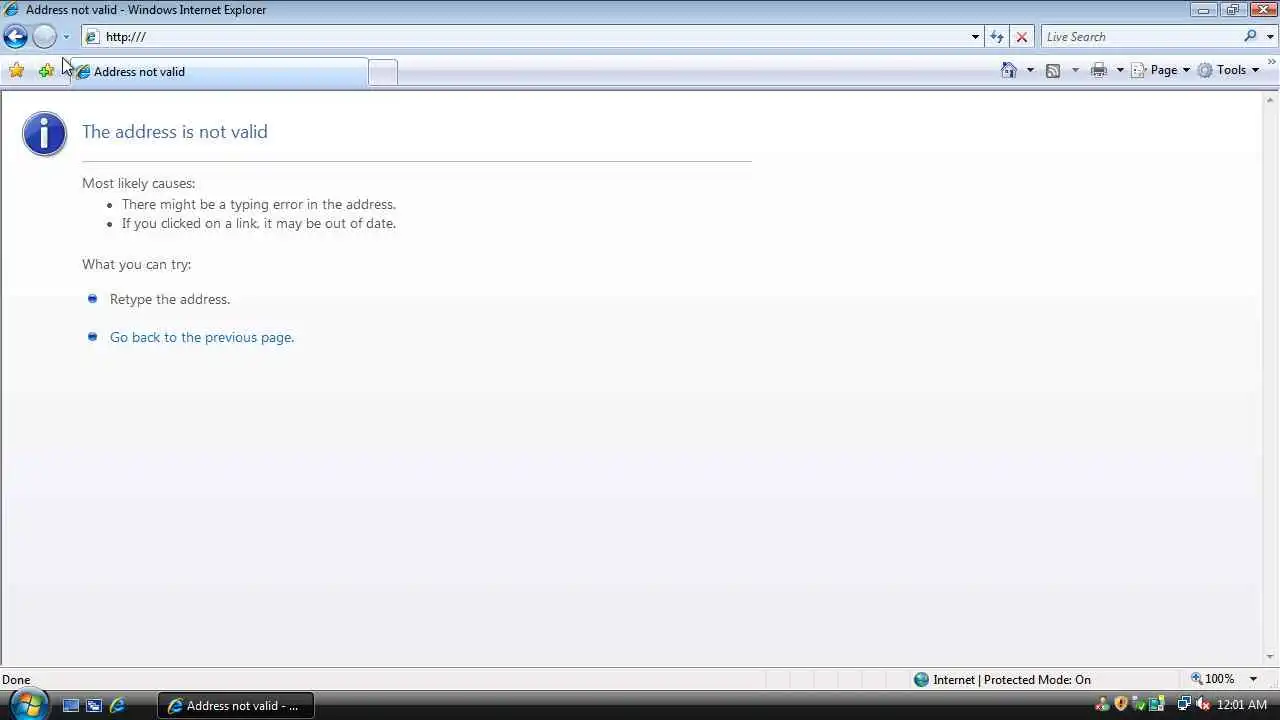Click the scrollbar down arrow
This screenshot has width=1280, height=720.
pyautogui.click(x=1271, y=657)
